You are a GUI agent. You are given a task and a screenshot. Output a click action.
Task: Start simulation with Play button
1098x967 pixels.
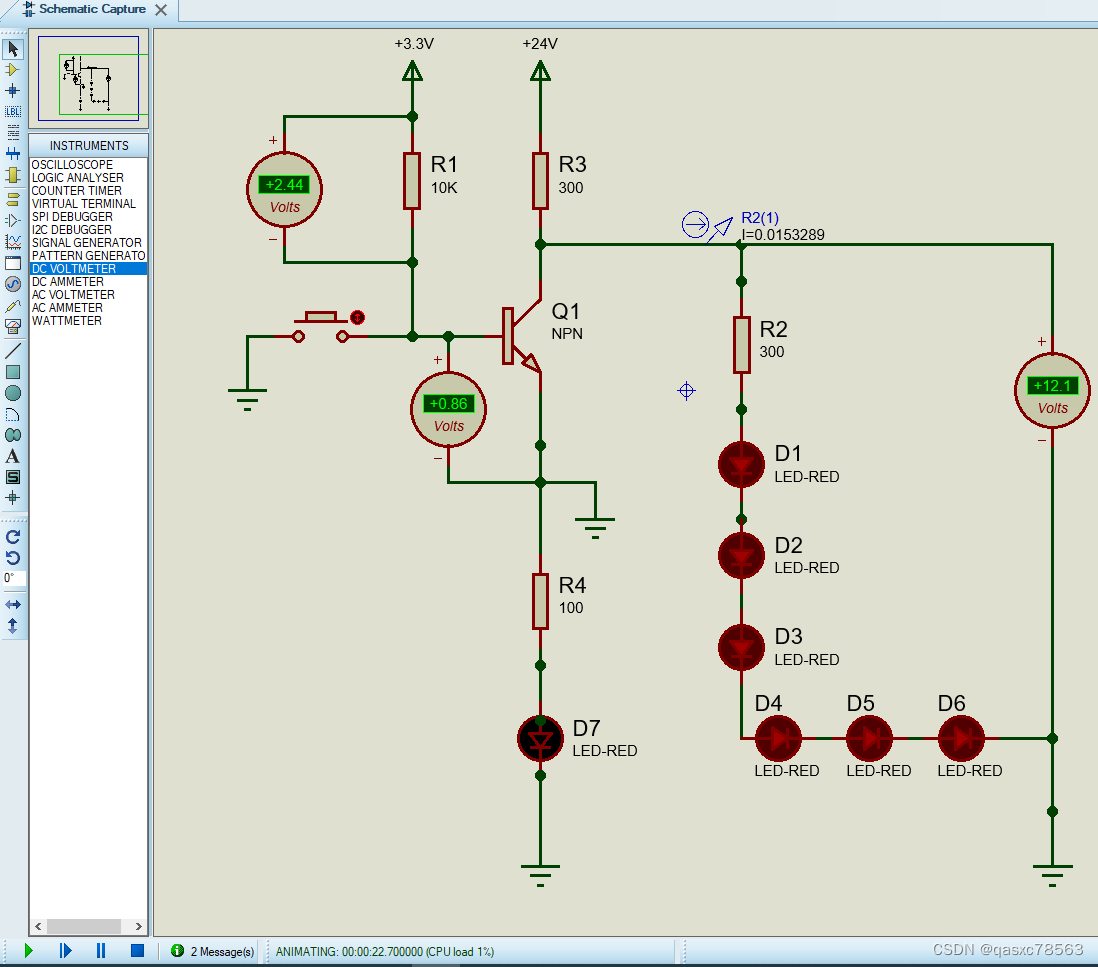(x=29, y=950)
